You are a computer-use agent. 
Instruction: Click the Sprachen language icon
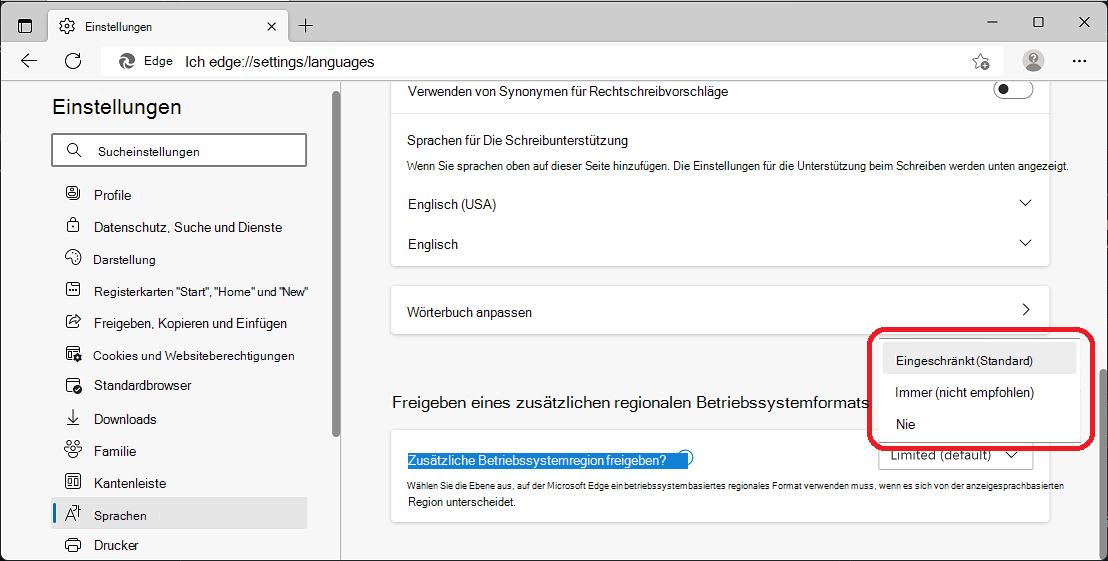point(73,514)
